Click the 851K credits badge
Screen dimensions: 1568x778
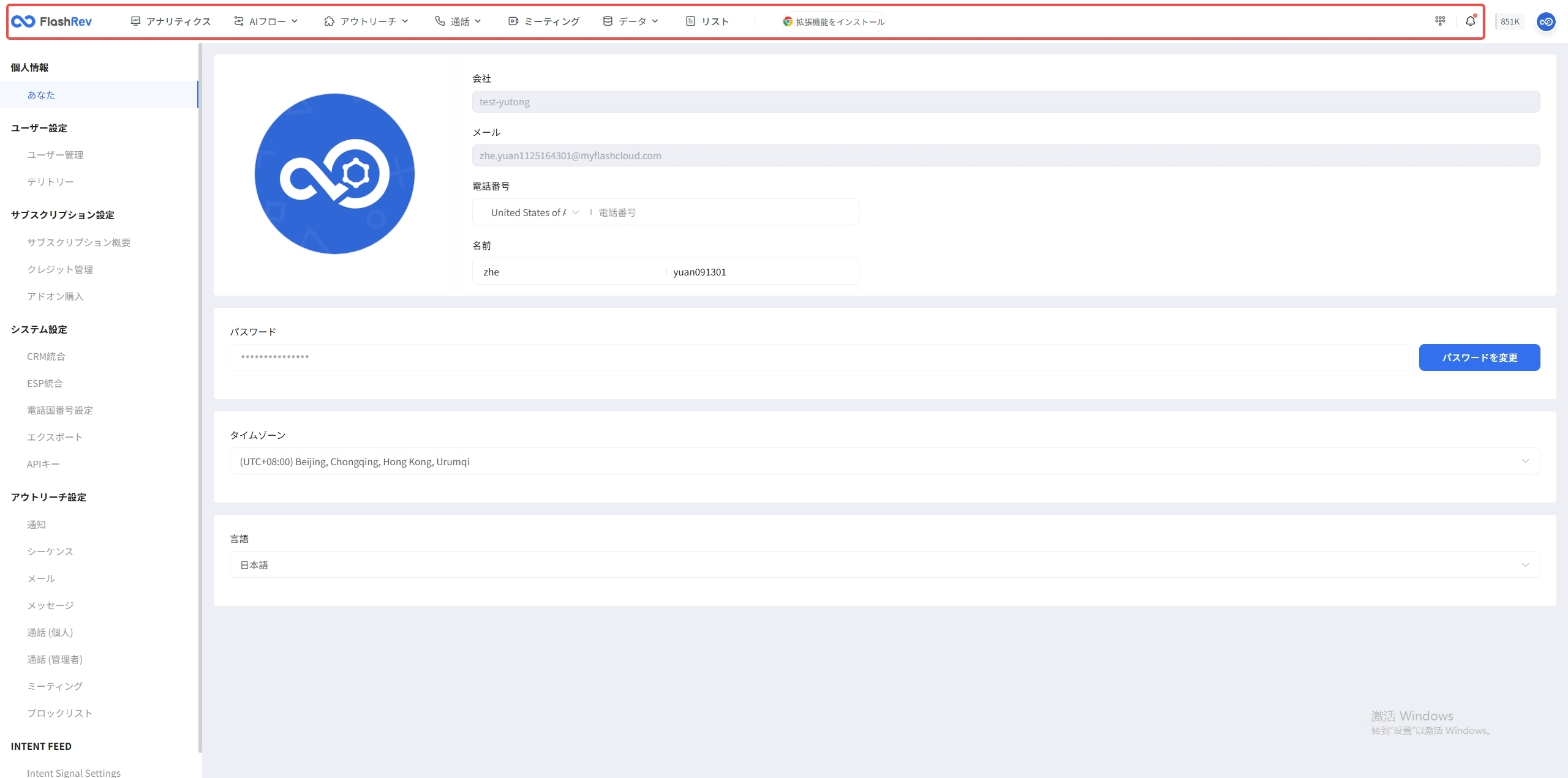click(1510, 21)
